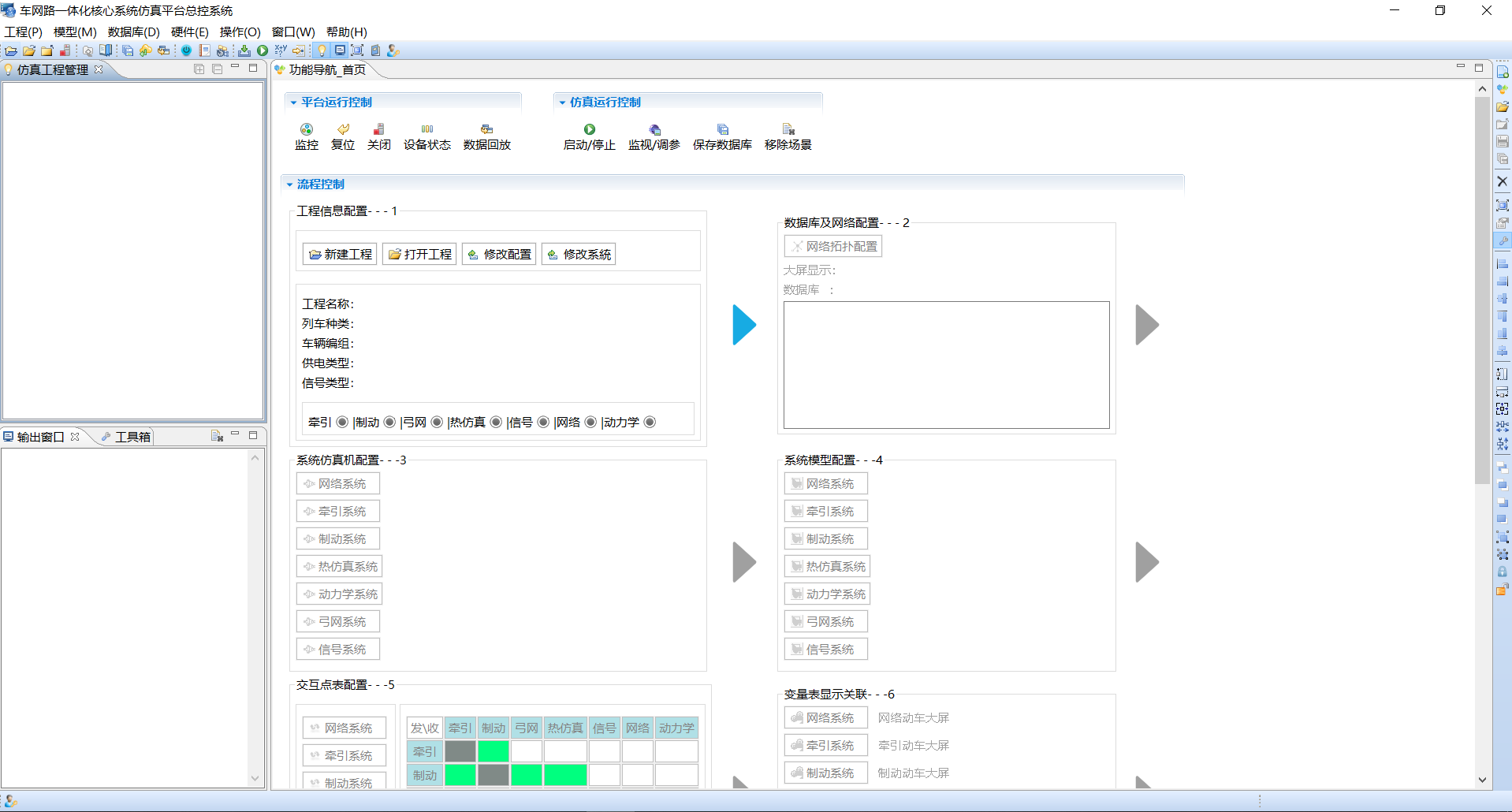The width and height of the screenshot is (1512, 812).
Task: Select the 弓网 radio button
Action: [437, 422]
